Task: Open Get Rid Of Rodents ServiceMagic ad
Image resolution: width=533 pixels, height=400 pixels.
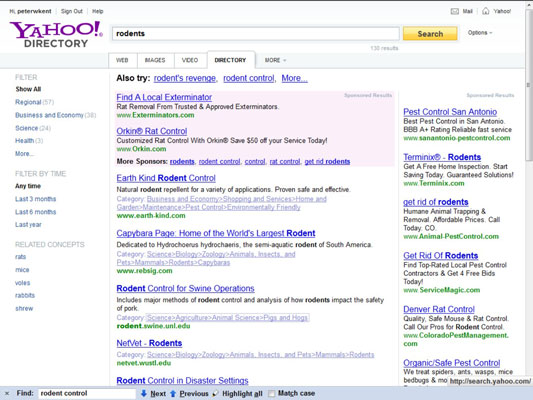Action: click(x=441, y=256)
